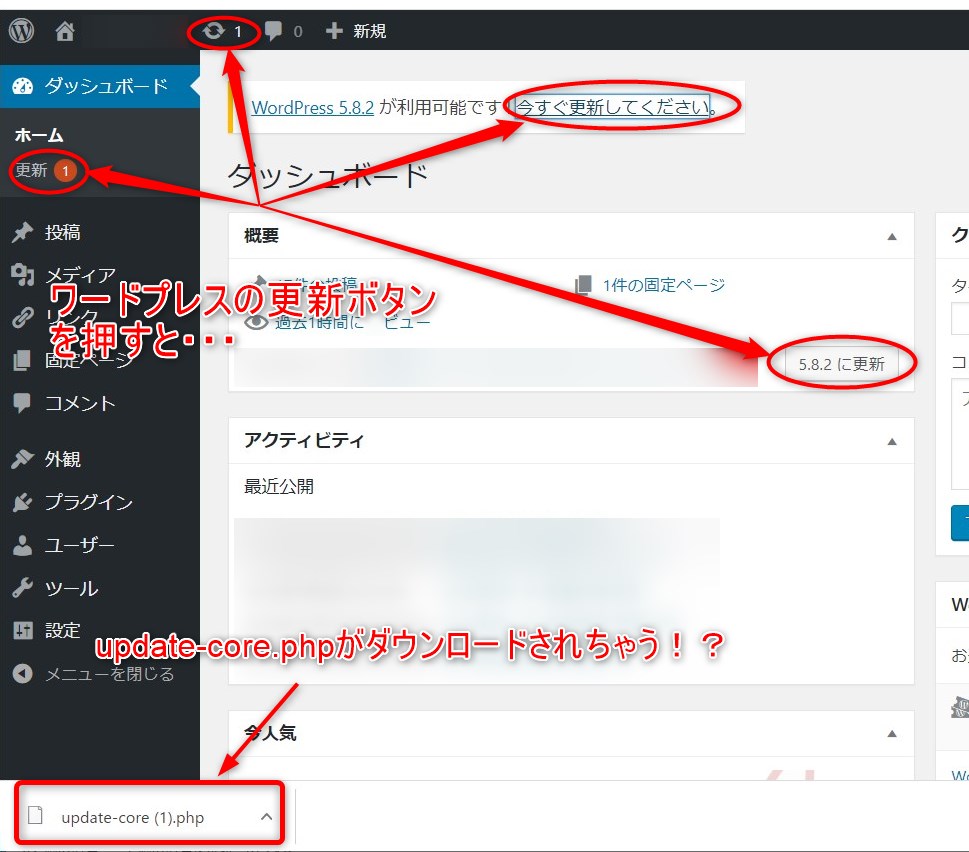Open ユーザー (Users) menu
969x852 pixels.
point(80,546)
